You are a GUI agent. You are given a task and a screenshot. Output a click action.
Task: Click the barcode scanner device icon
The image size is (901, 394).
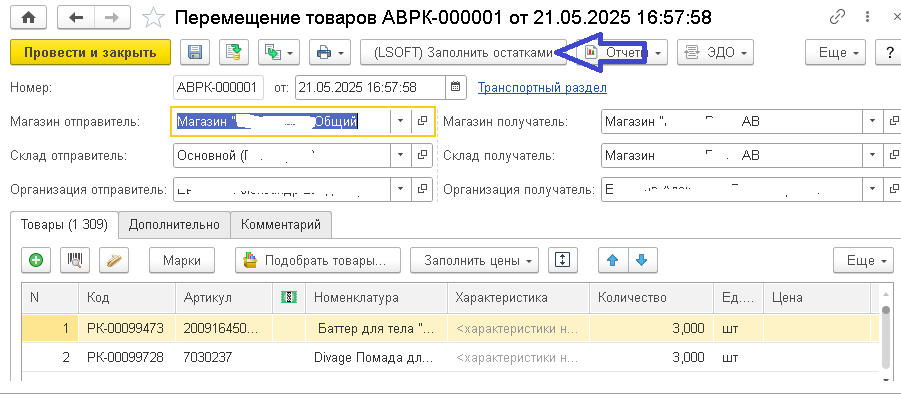coord(114,260)
